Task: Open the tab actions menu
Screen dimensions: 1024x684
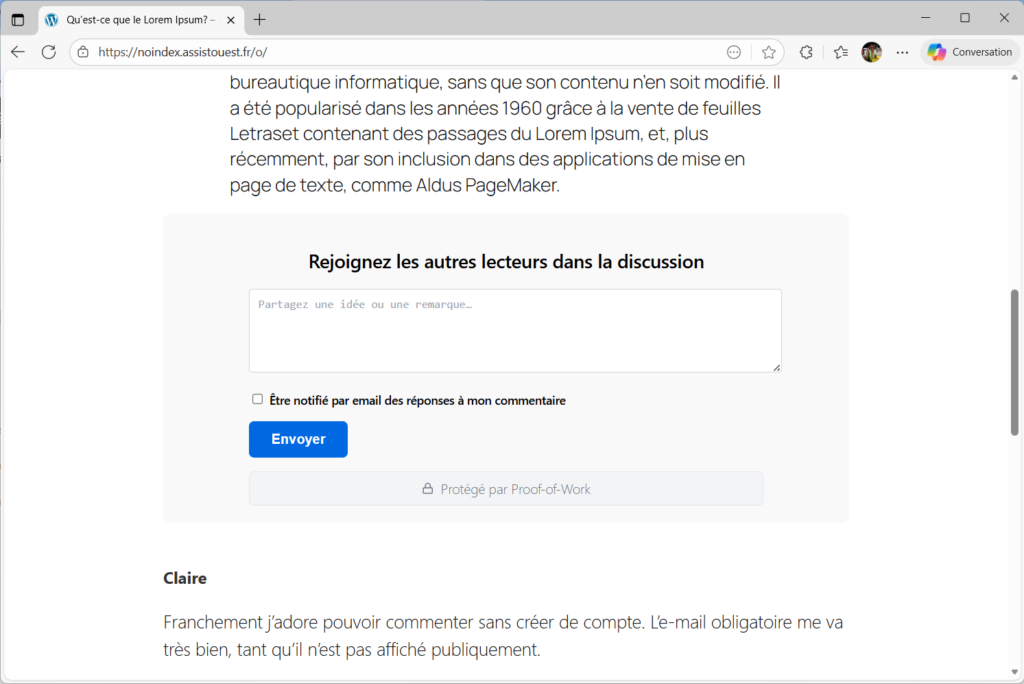Action: pyautogui.click(x=17, y=19)
